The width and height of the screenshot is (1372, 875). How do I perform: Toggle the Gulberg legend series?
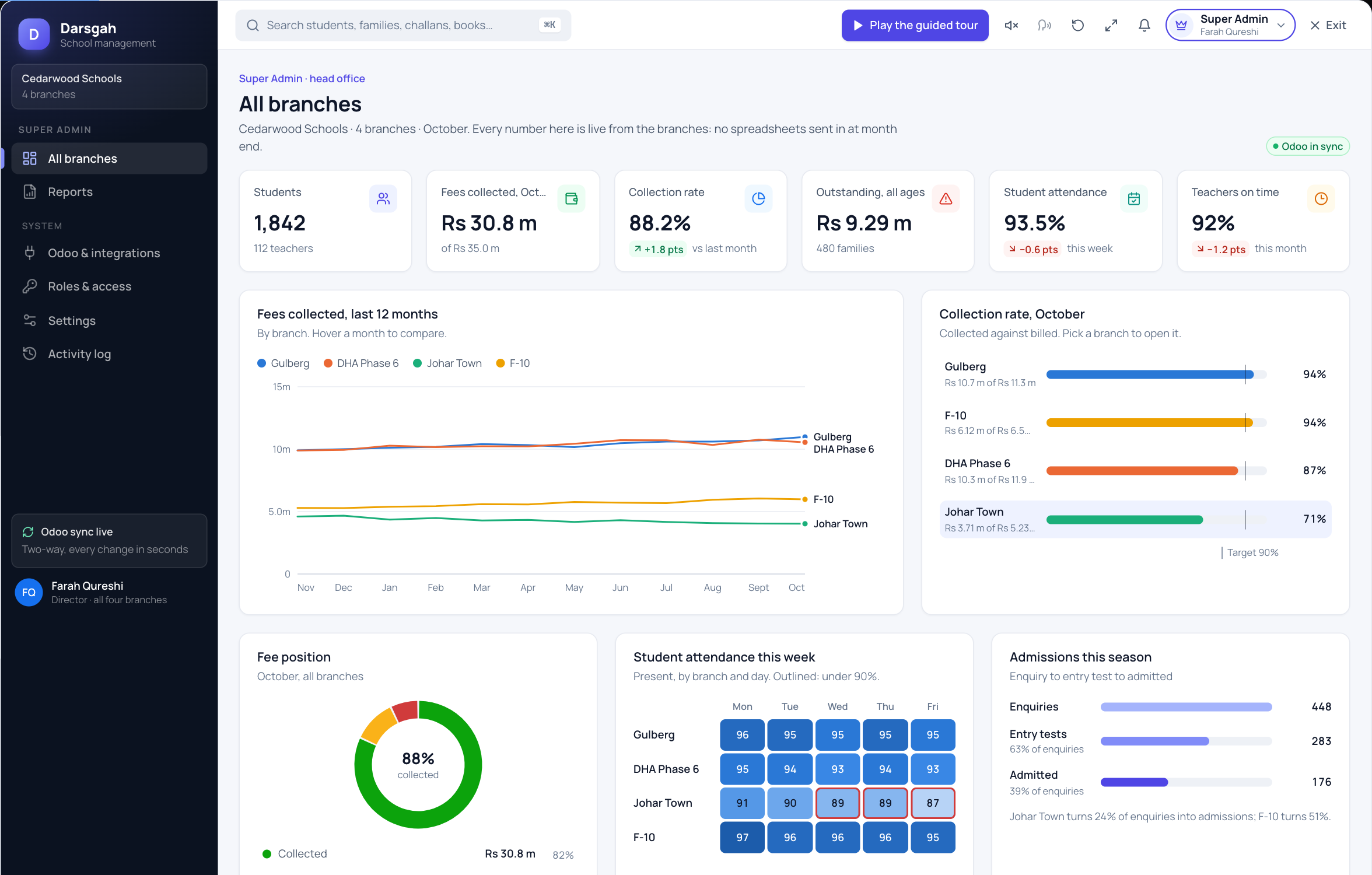click(x=283, y=363)
